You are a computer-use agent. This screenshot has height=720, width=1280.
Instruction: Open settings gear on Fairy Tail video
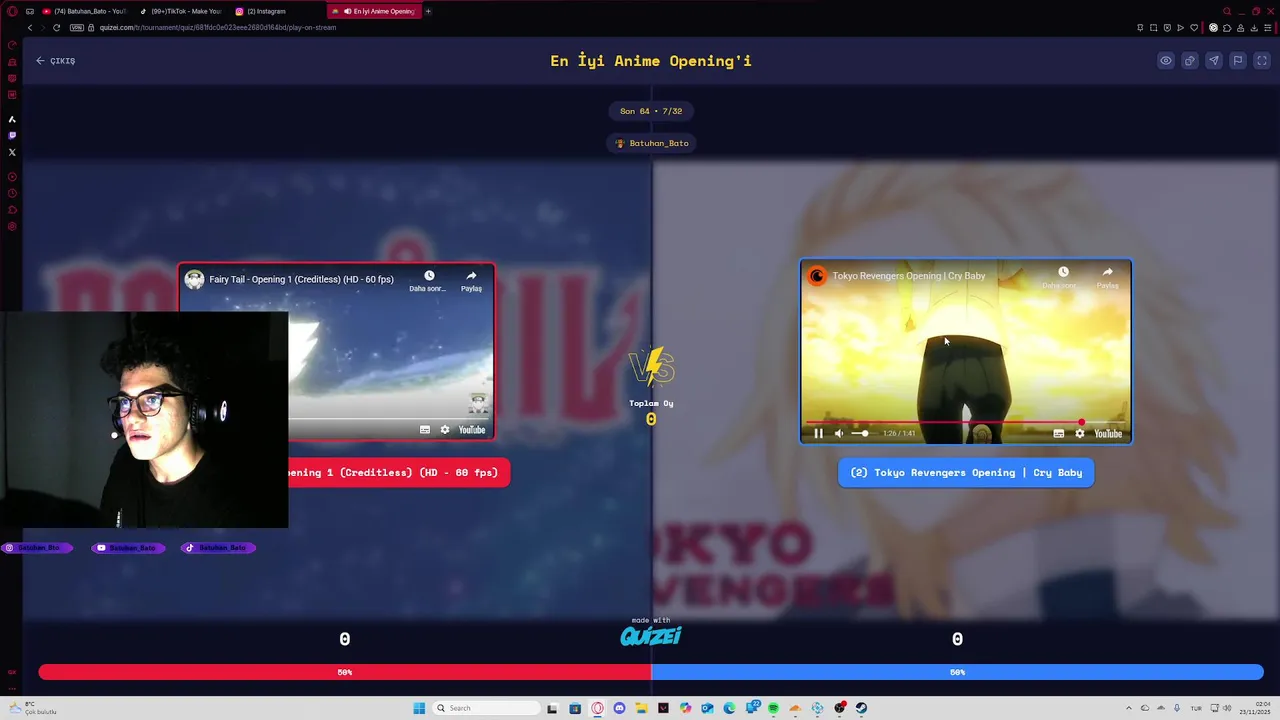tap(445, 430)
